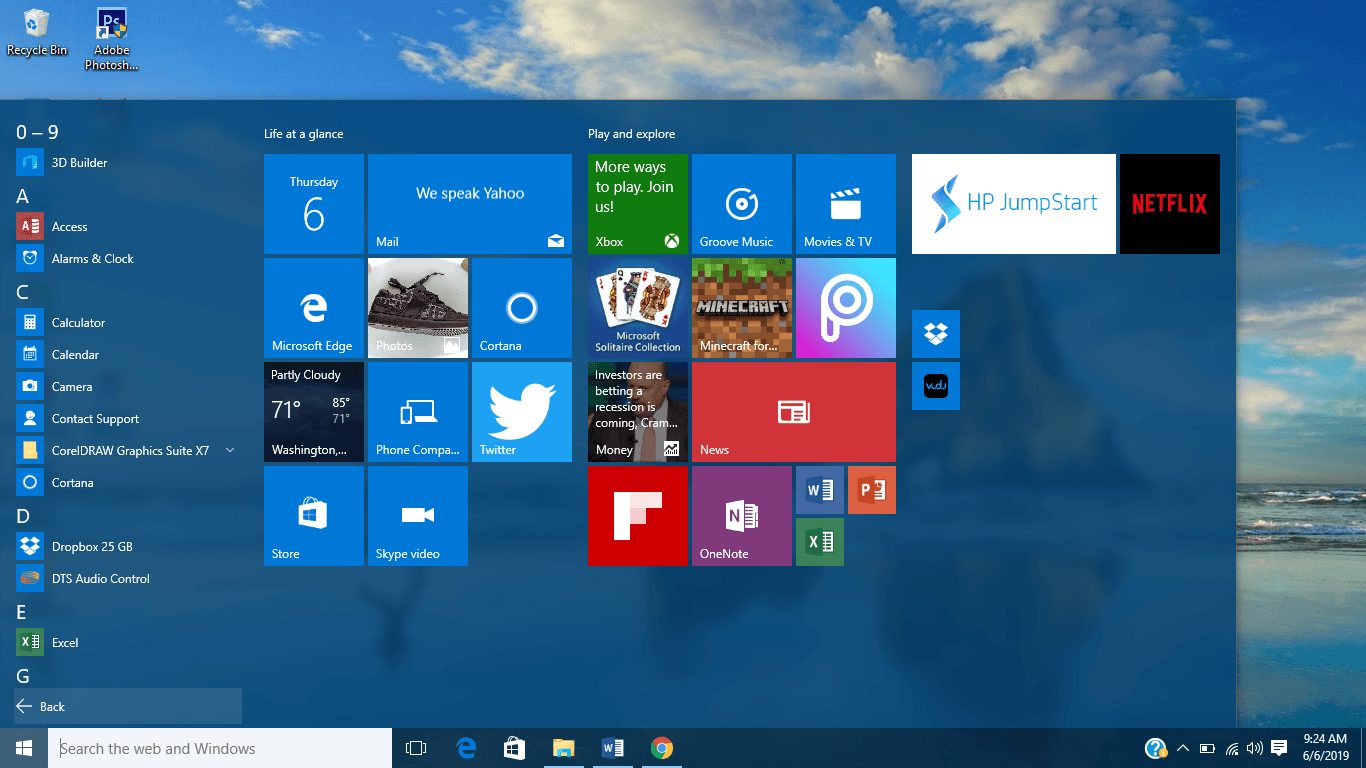Show hidden system tray icons
The height and width of the screenshot is (768, 1366).
(x=1183, y=748)
